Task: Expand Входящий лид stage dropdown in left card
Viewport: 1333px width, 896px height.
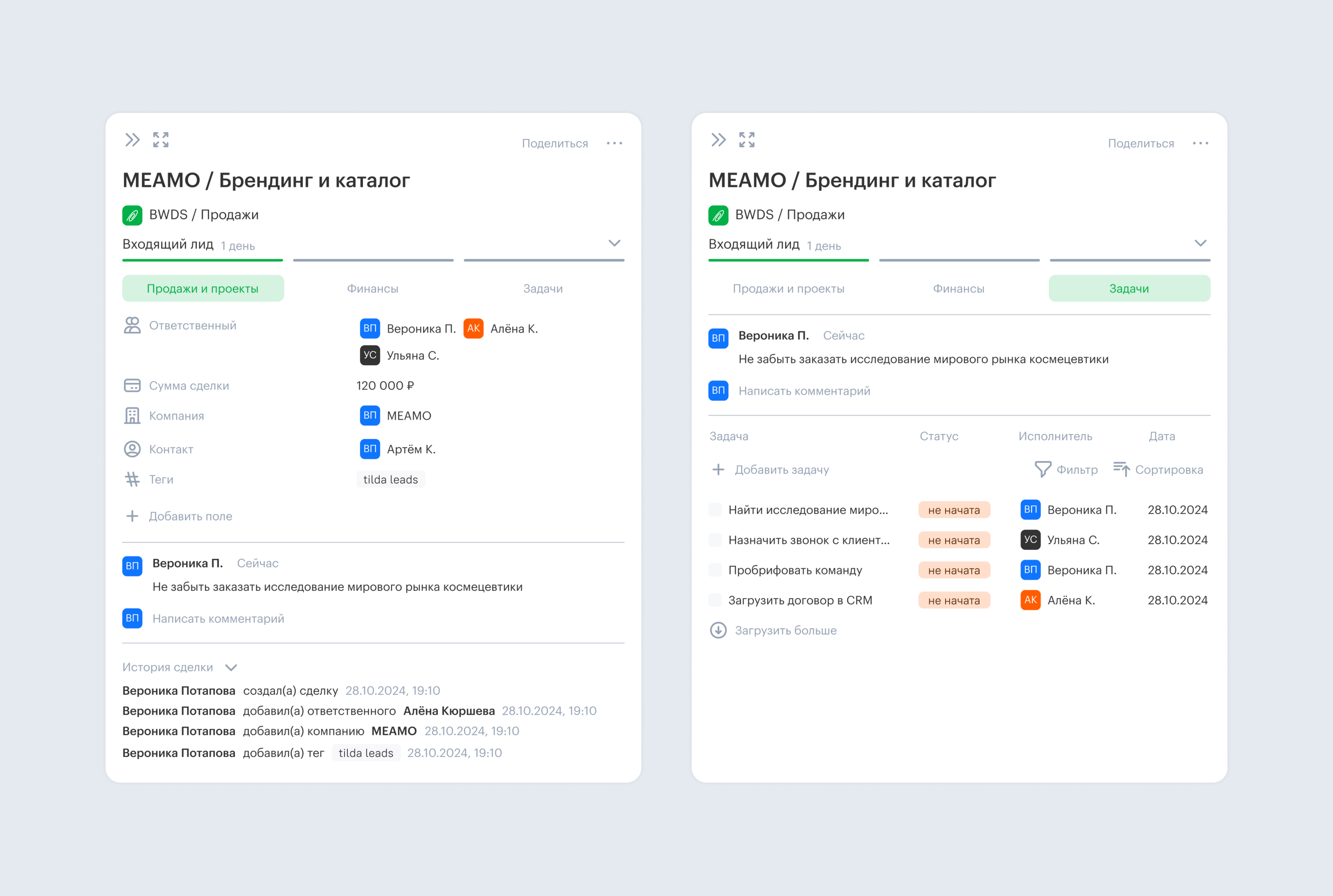Action: click(x=614, y=243)
